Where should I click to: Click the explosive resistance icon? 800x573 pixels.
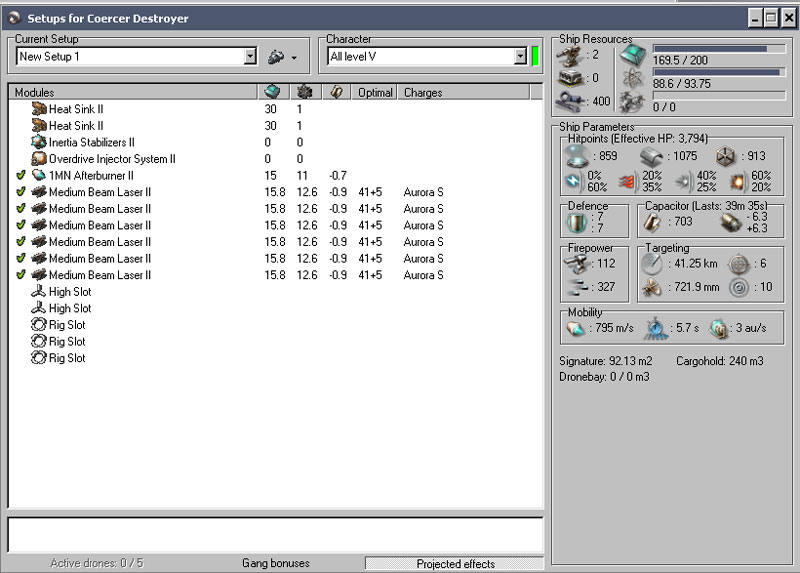coord(738,181)
